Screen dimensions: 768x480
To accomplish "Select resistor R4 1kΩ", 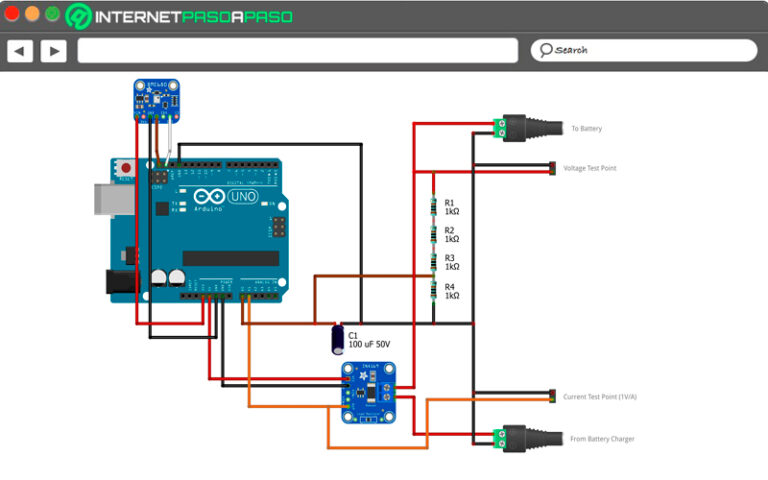I will coord(433,290).
